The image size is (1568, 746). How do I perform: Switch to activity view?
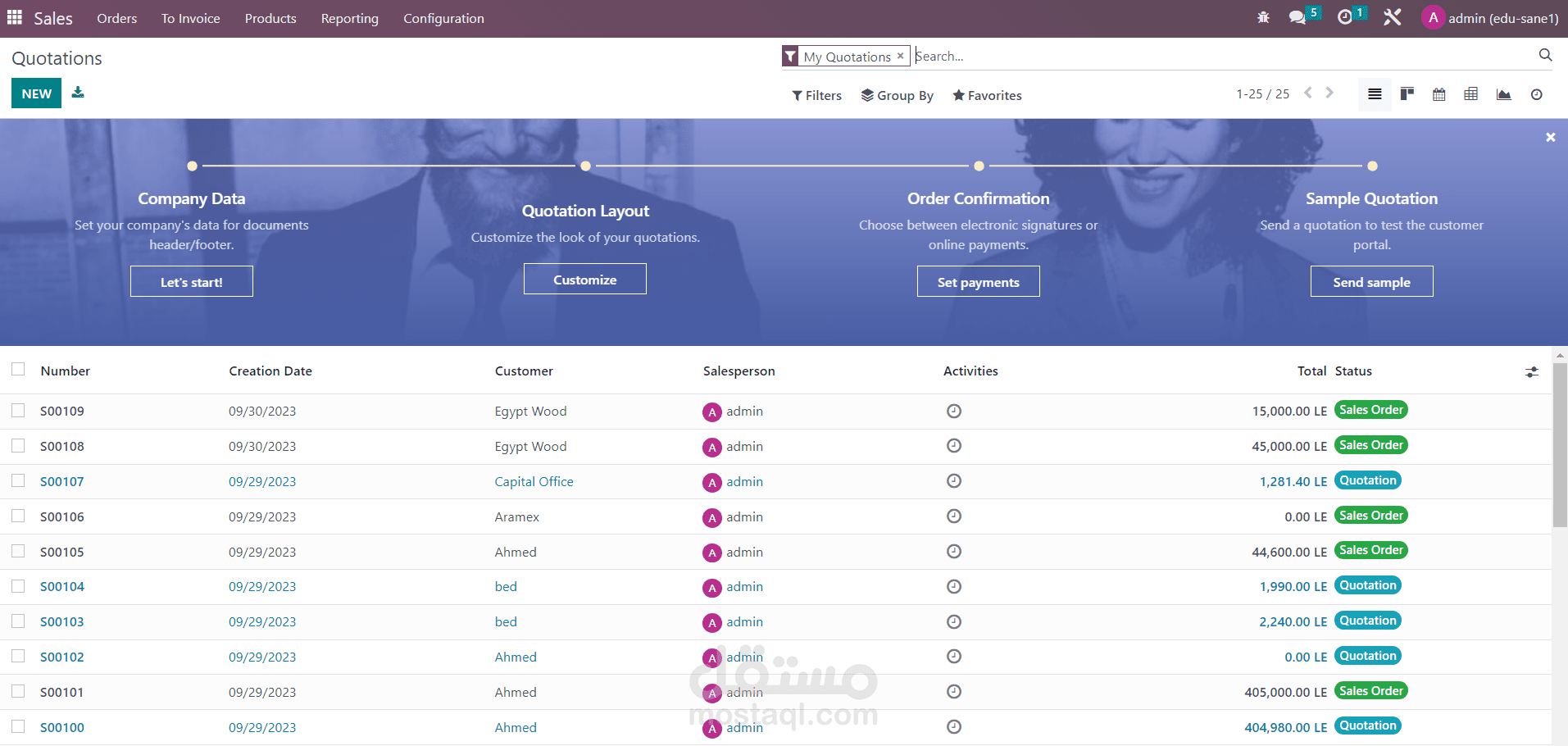pyautogui.click(x=1537, y=94)
